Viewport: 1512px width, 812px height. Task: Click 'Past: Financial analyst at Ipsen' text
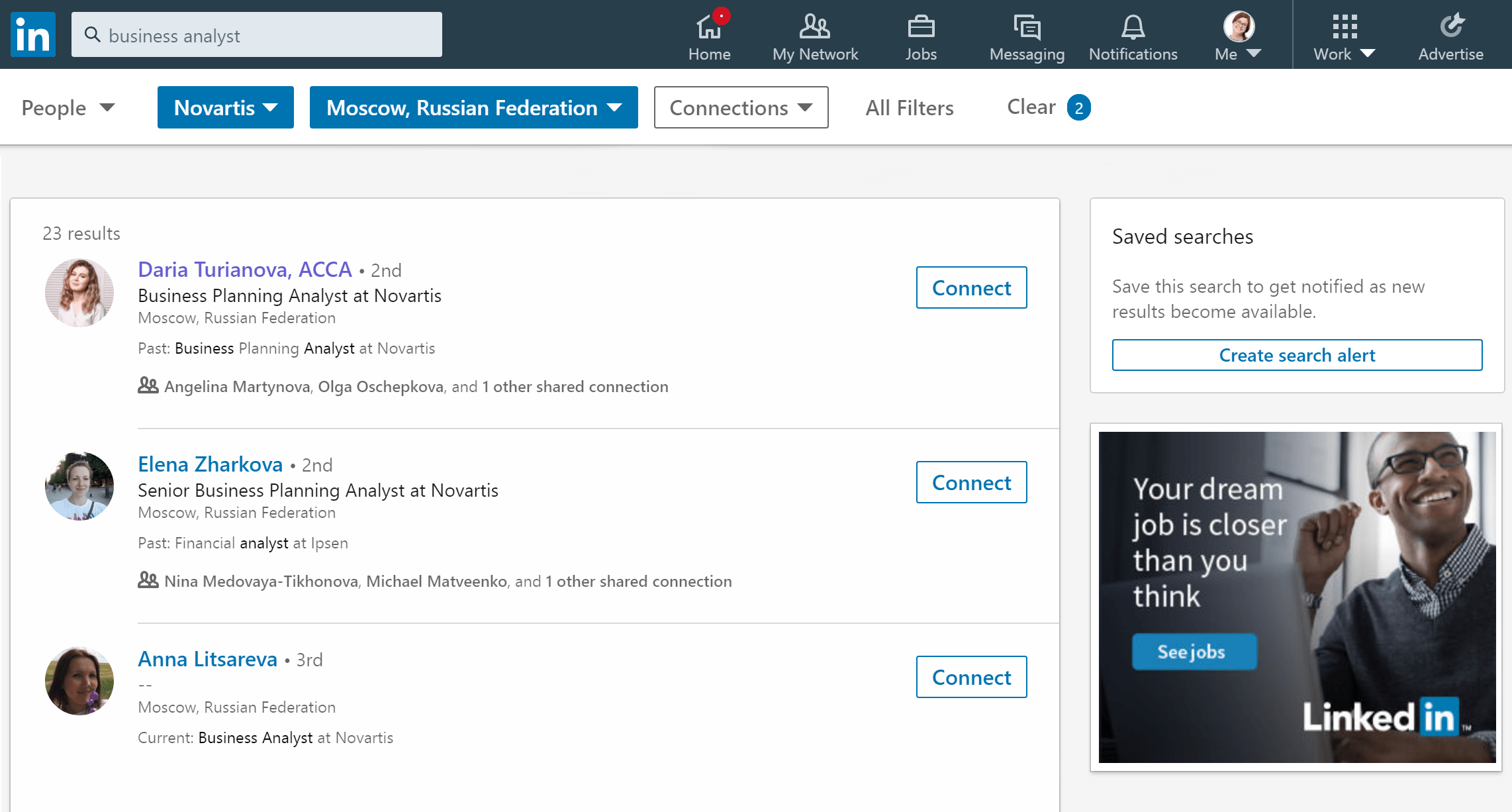coord(243,543)
